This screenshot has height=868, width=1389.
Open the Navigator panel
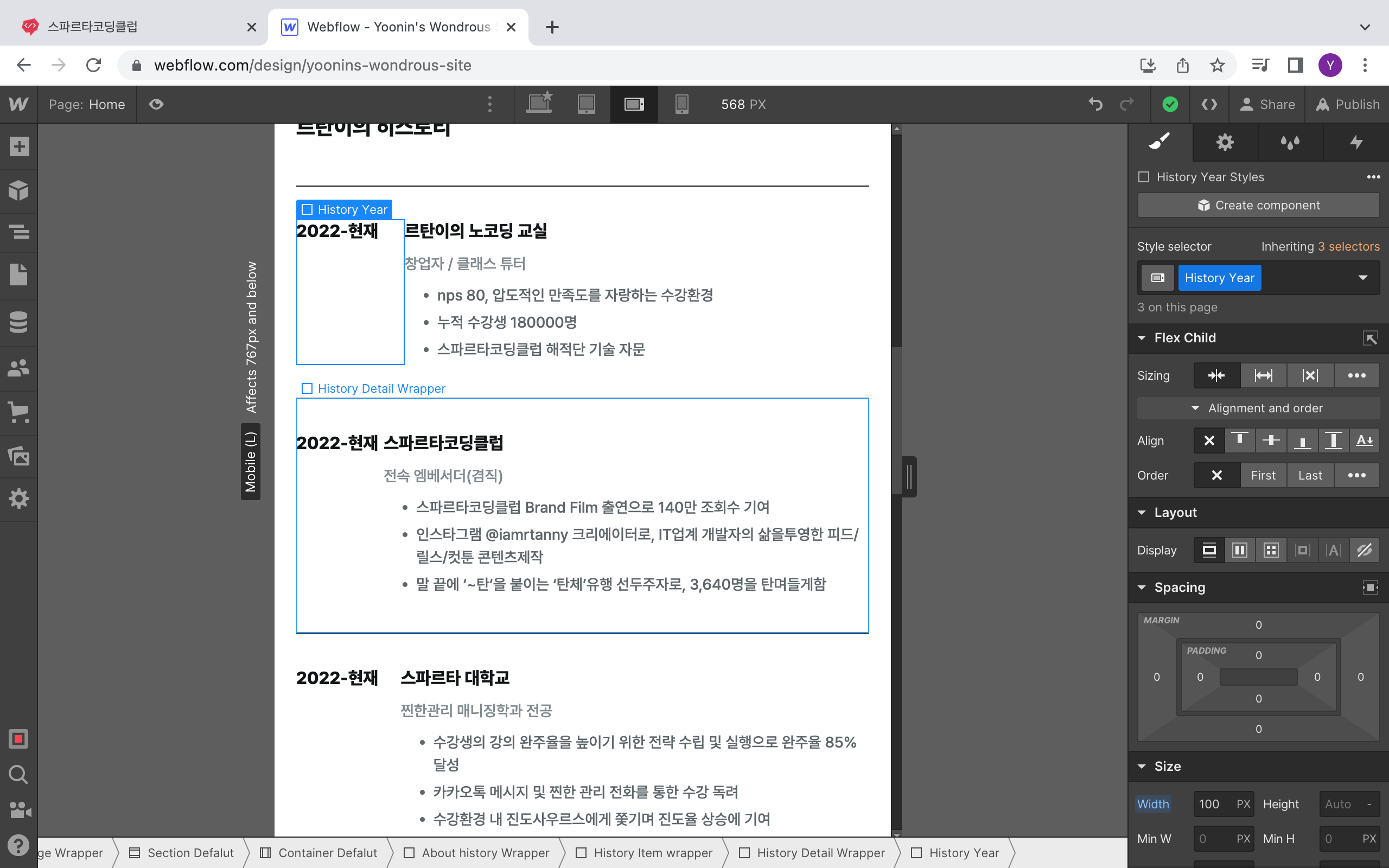(x=19, y=232)
